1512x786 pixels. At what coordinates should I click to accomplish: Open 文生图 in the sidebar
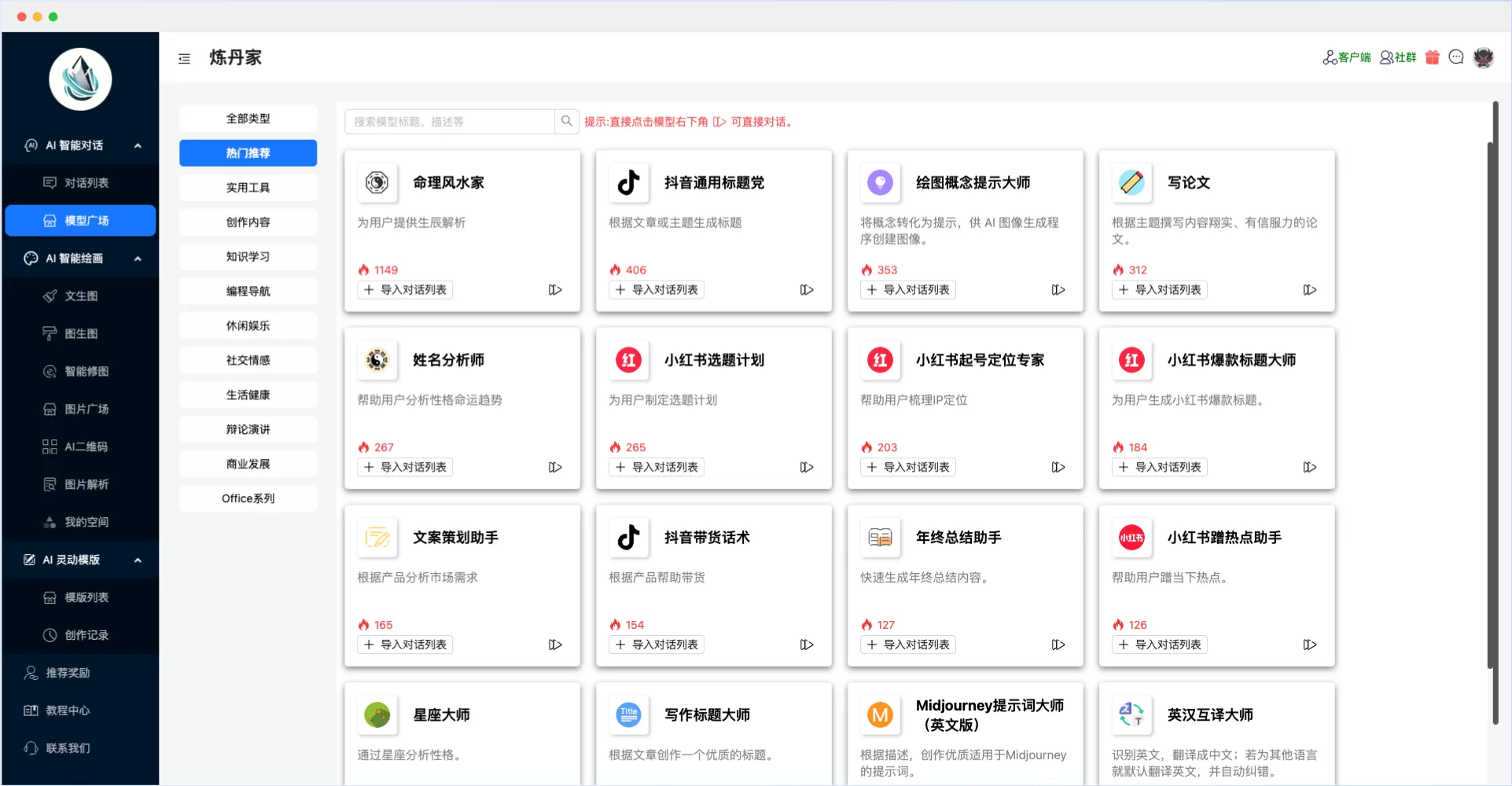[80, 296]
